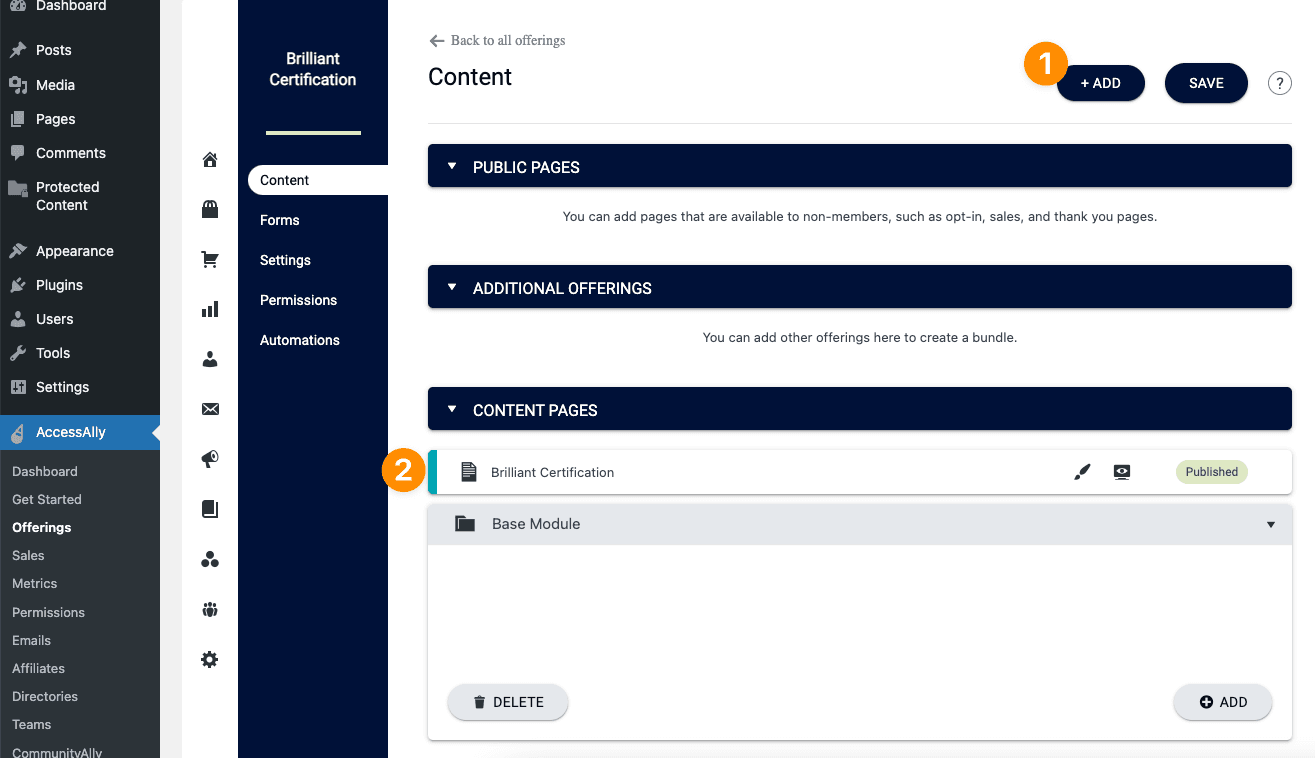
Task: Collapse the CONTENT PAGES section
Action: pos(450,409)
